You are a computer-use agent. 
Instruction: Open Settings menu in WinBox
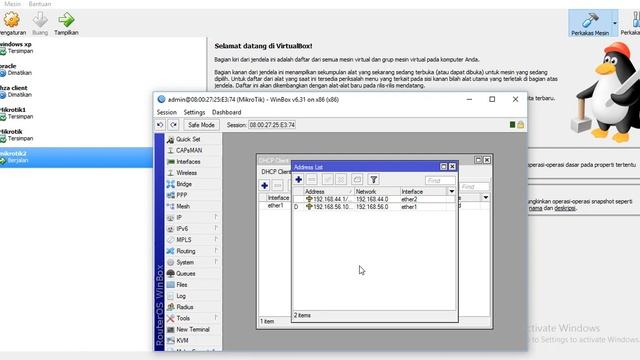pos(194,112)
